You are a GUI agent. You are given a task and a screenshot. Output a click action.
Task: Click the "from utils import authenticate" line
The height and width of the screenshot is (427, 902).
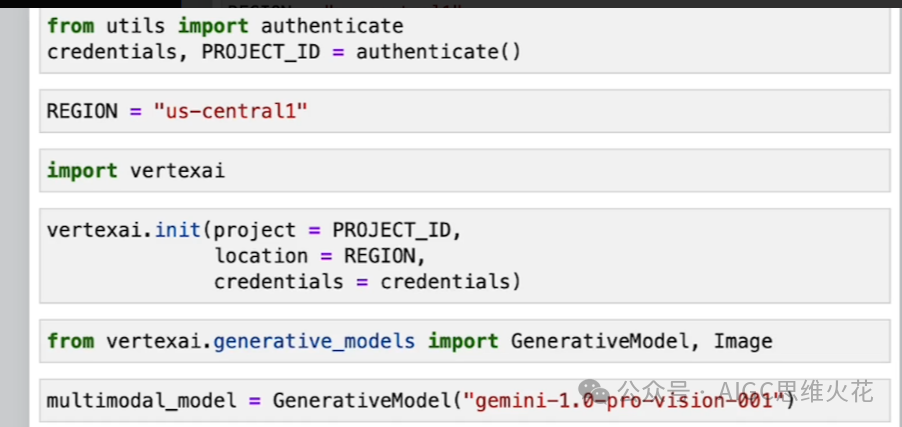225,26
